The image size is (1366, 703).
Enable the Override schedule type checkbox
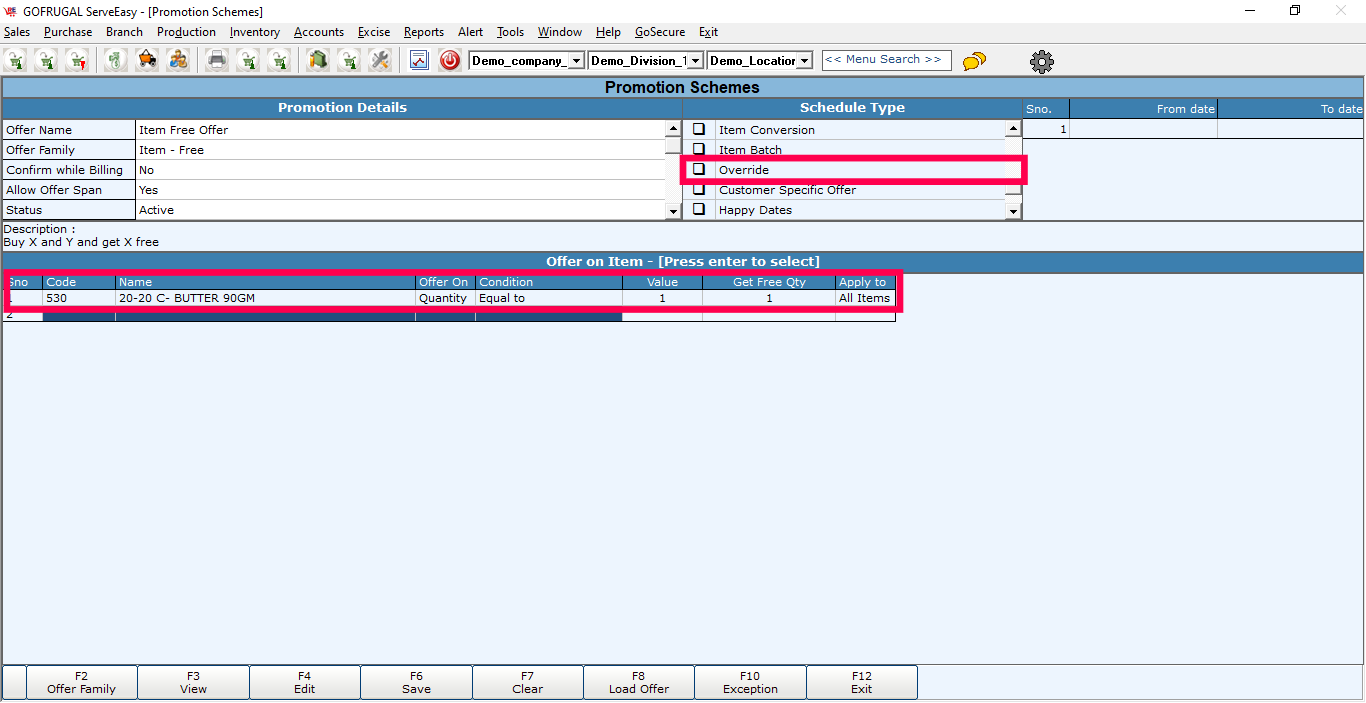(699, 169)
